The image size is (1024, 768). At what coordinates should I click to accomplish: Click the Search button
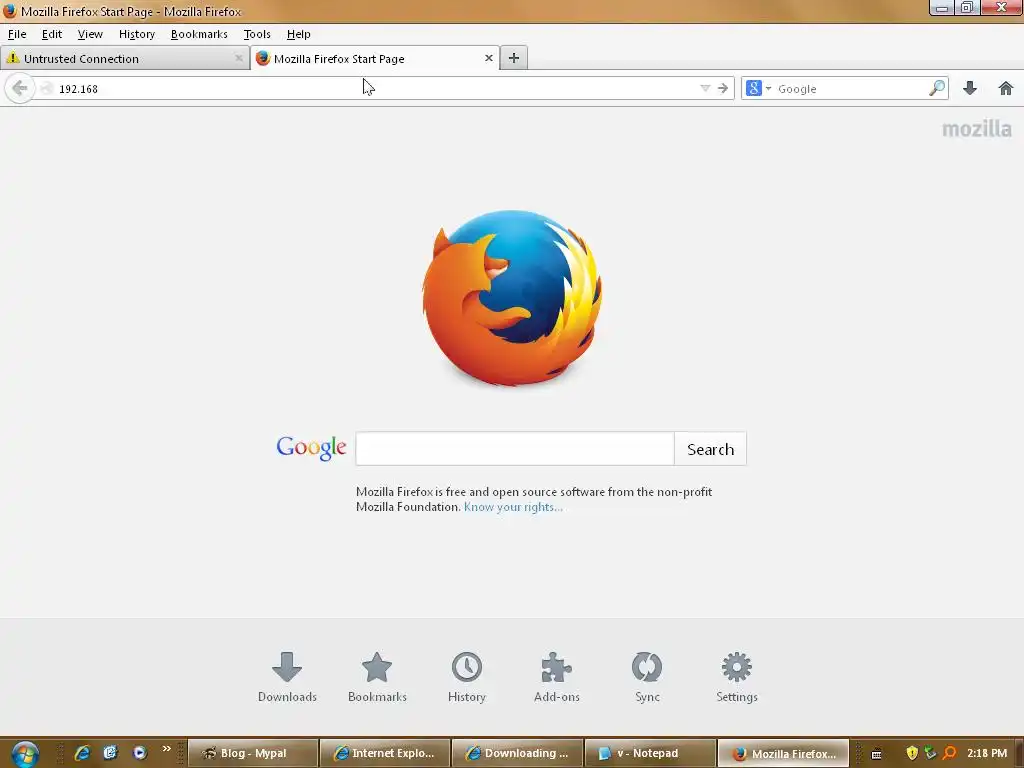[710, 449]
